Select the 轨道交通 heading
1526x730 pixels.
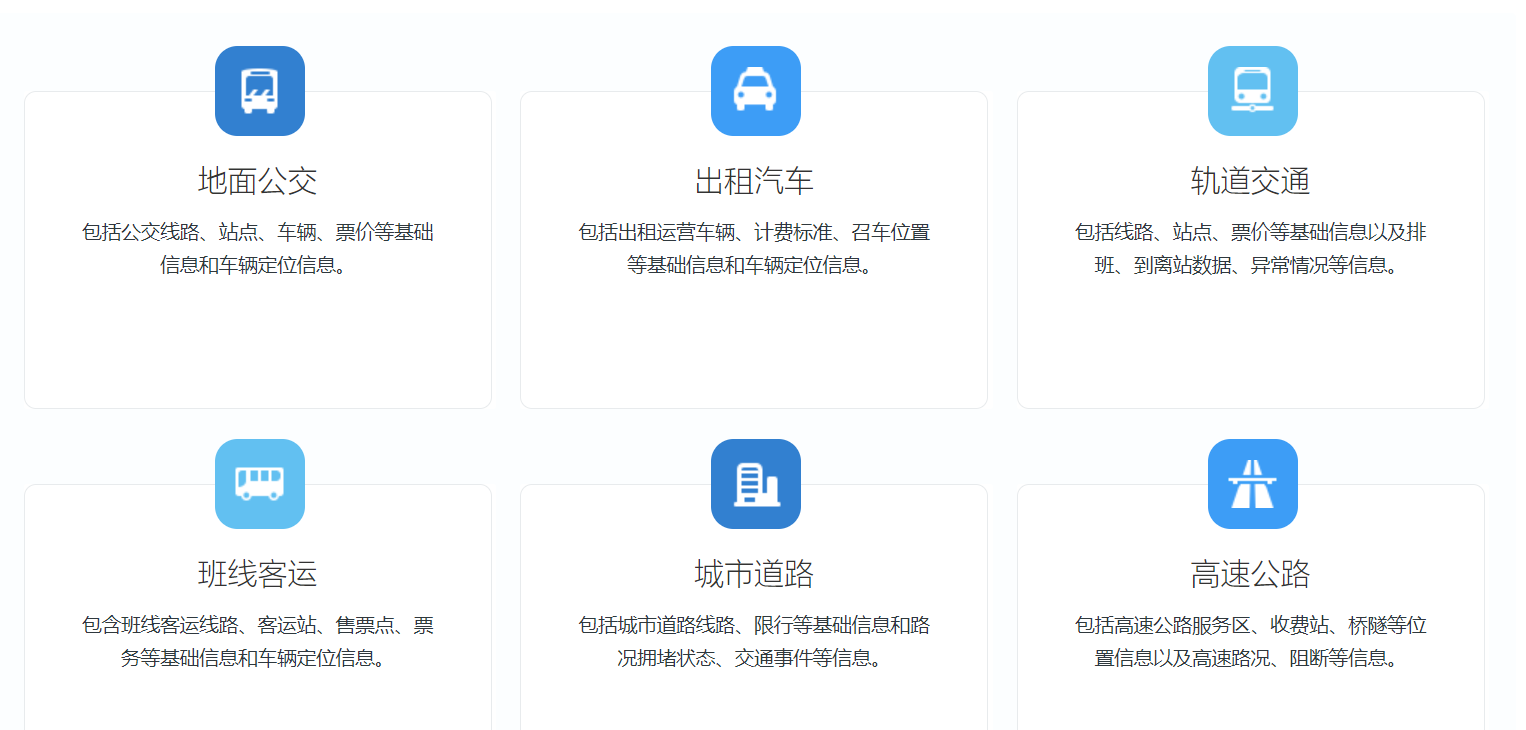pos(1250,181)
